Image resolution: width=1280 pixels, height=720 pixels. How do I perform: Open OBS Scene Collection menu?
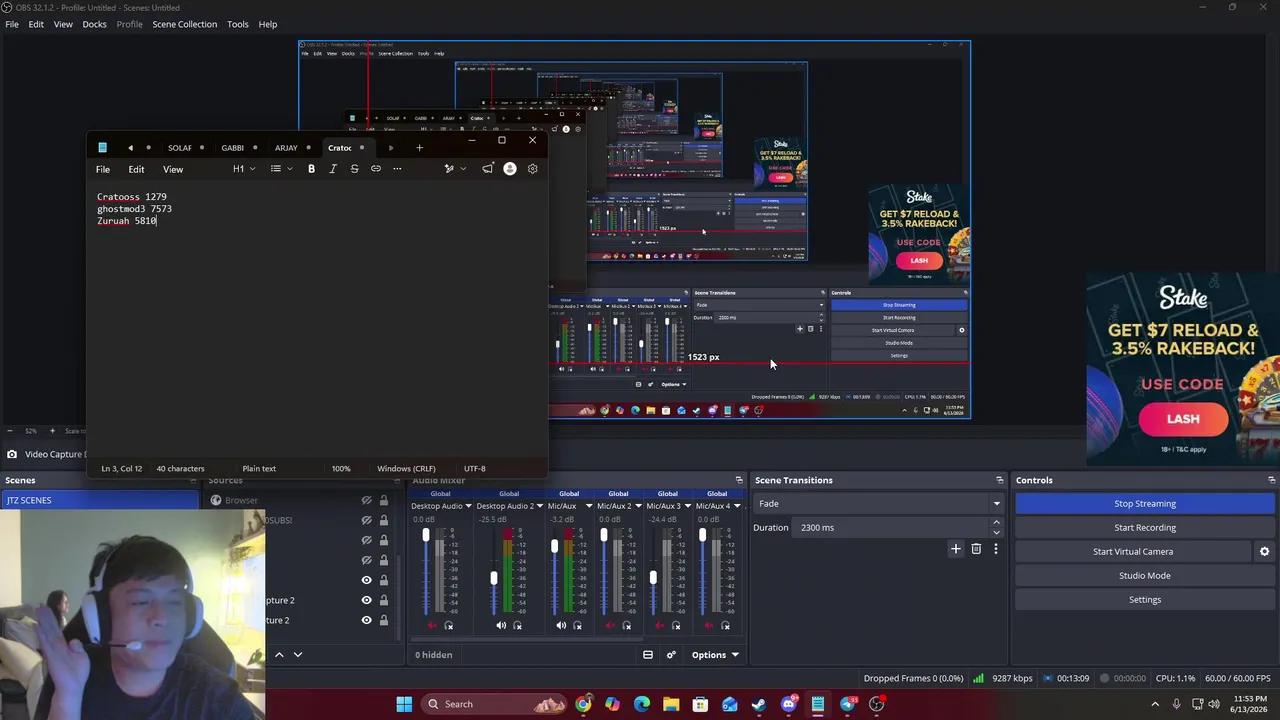pyautogui.click(x=184, y=24)
